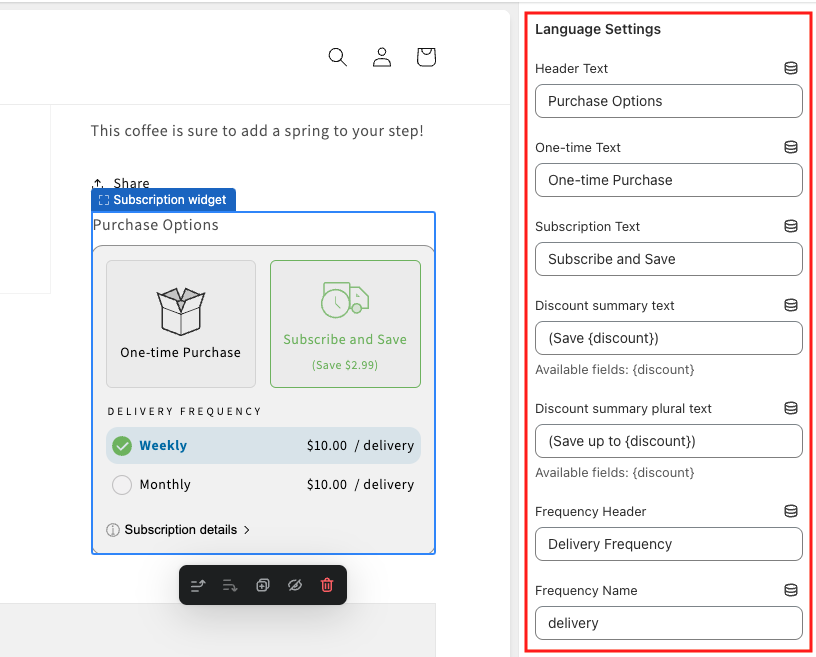Click the One-time Text input field

click(668, 180)
